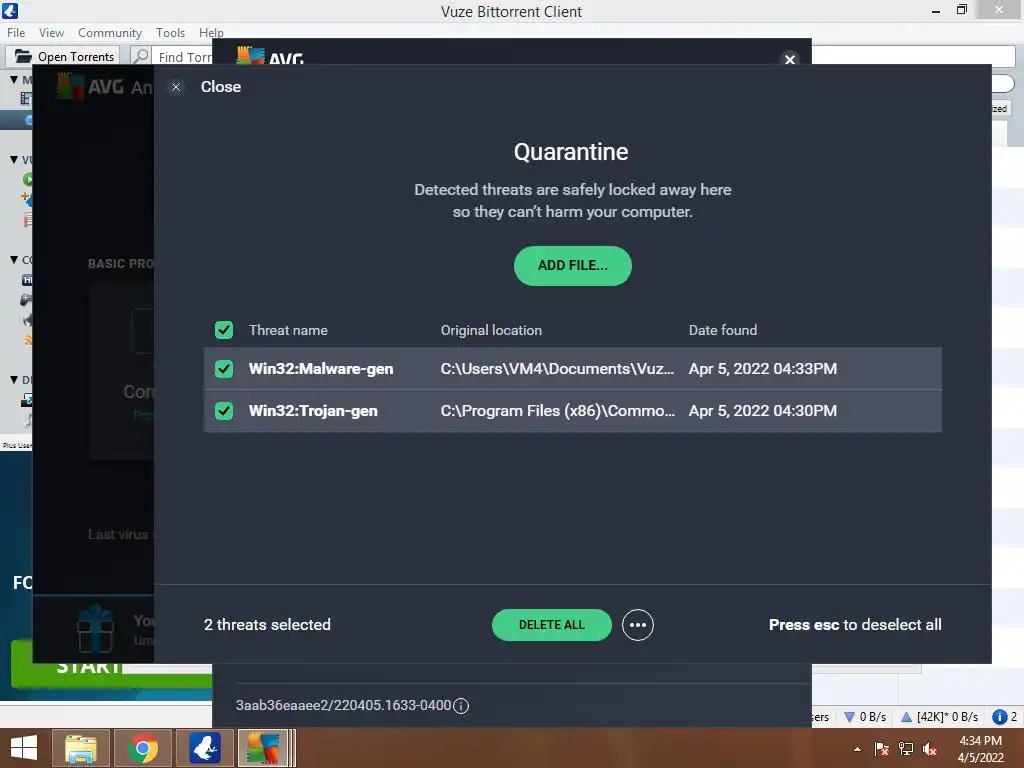Click the Apr 5, 2022 04:30PM date
This screenshot has width=1024, height=768.
tap(763, 411)
